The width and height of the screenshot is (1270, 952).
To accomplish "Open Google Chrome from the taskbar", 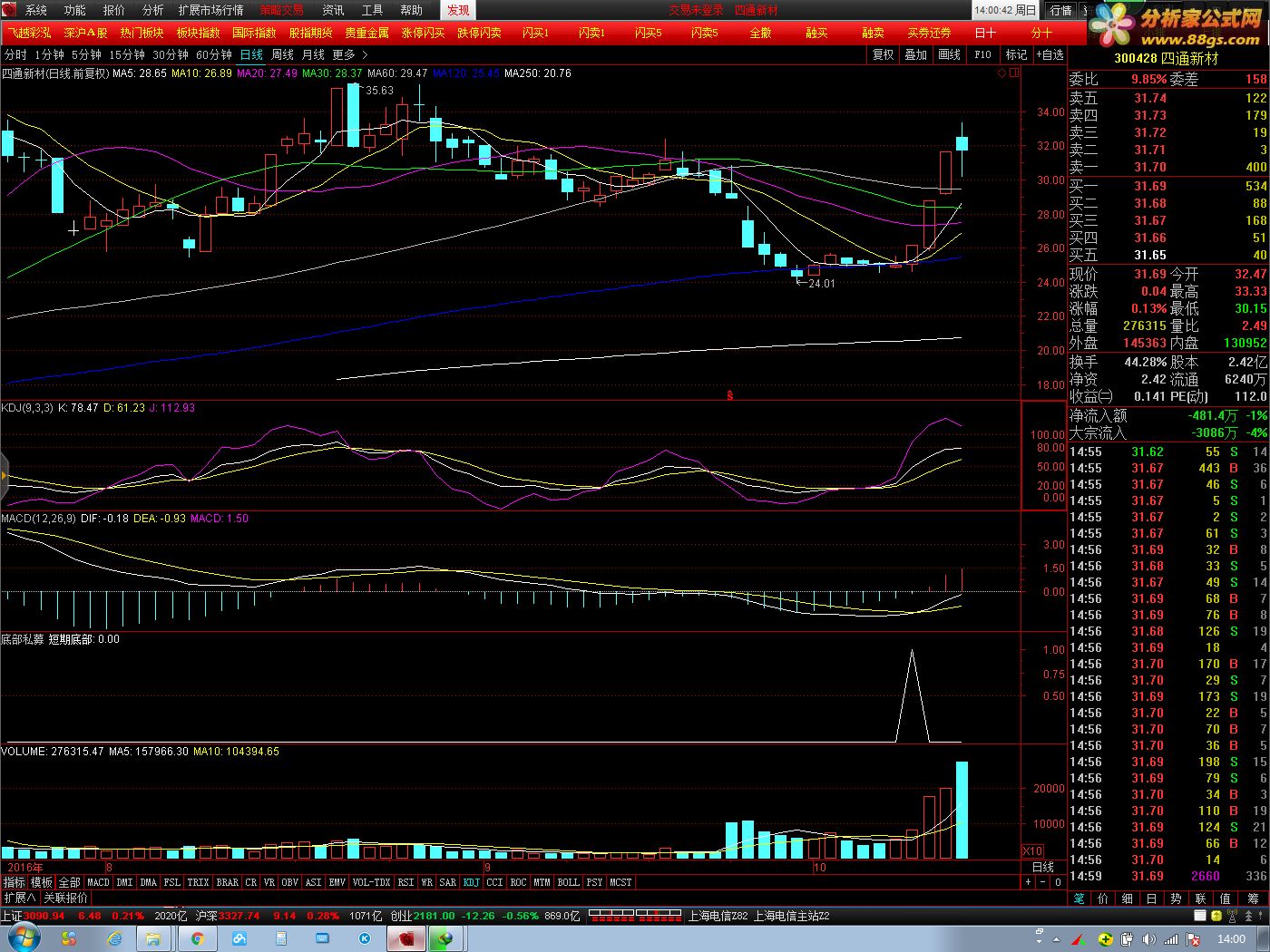I will (197, 938).
